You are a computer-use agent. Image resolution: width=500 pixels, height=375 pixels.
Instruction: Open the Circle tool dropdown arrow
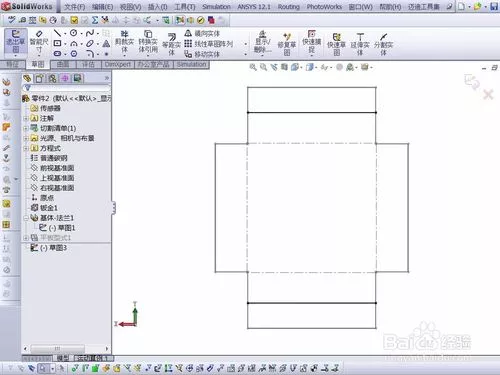pos(81,33)
